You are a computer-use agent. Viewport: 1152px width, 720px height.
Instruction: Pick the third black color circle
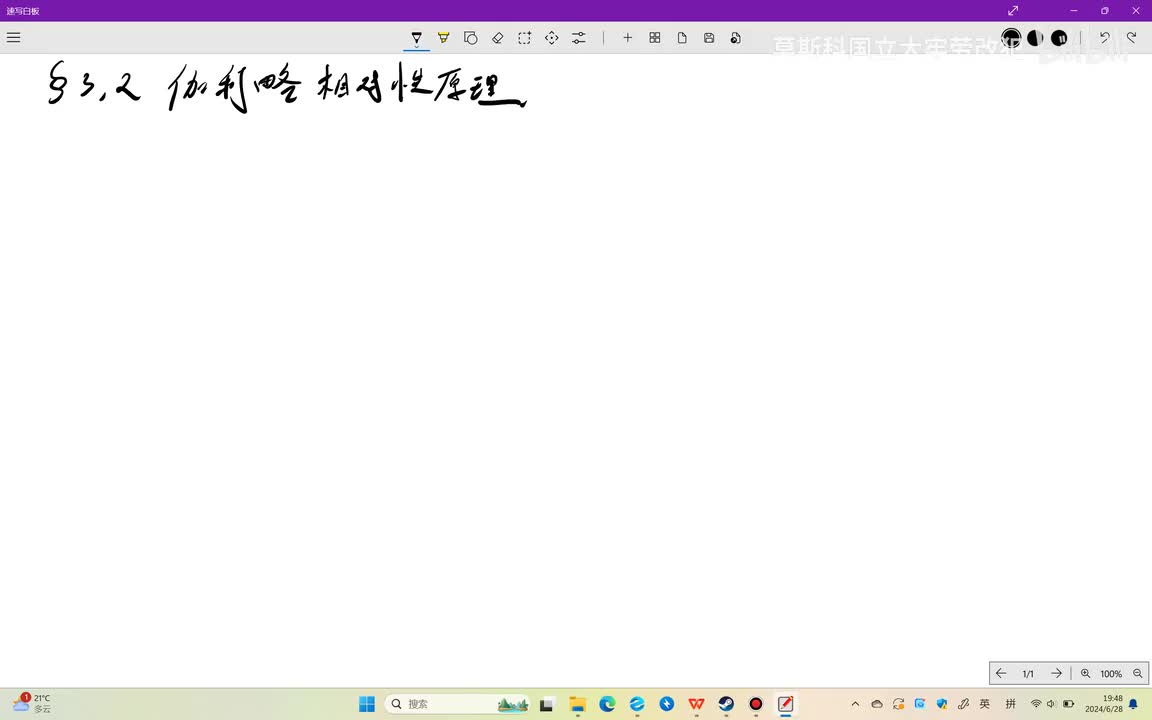1059,37
